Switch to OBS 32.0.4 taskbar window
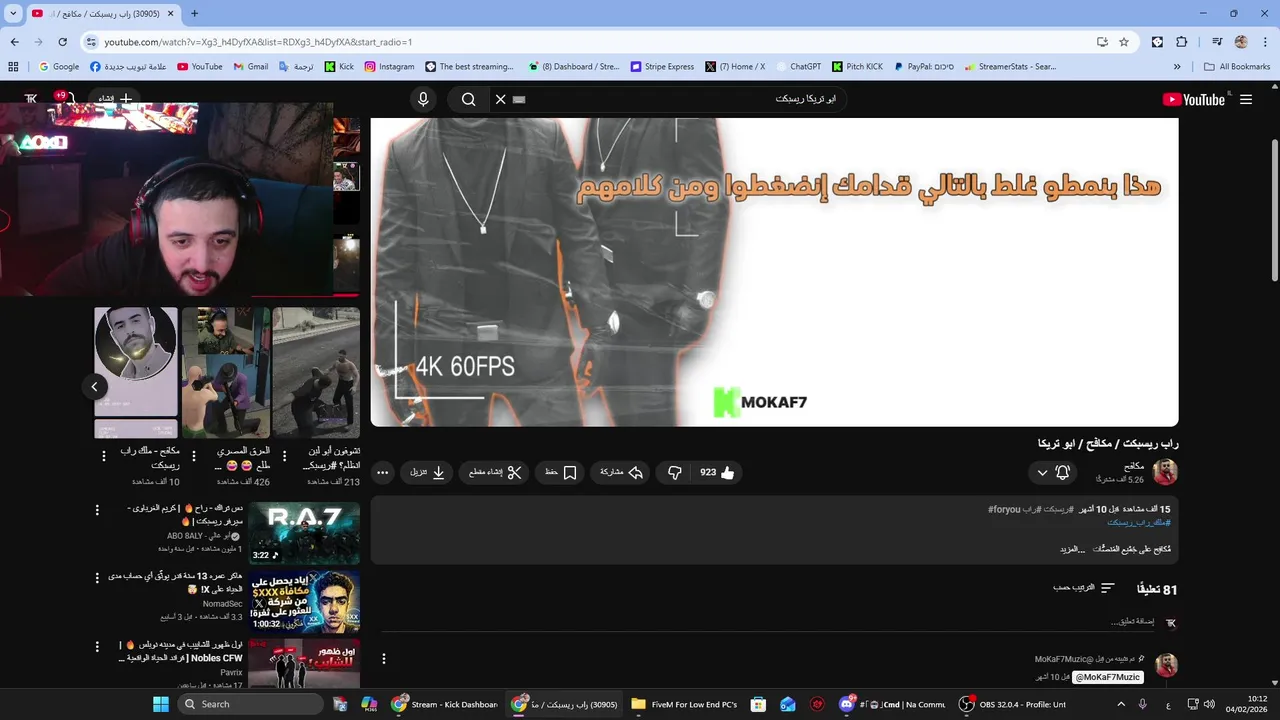The width and height of the screenshot is (1280, 720). coord(1012,704)
